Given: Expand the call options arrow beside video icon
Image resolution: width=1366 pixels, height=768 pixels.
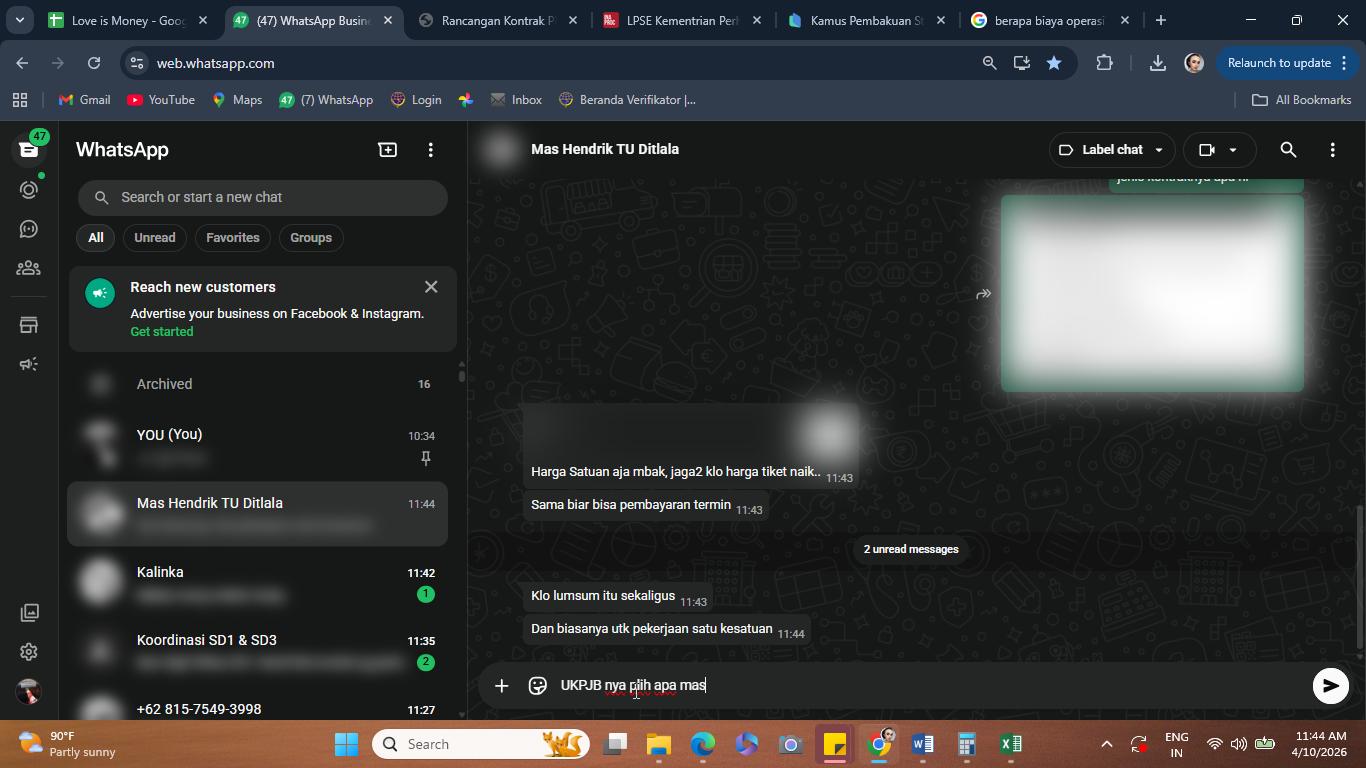Looking at the screenshot, I should [1233, 150].
